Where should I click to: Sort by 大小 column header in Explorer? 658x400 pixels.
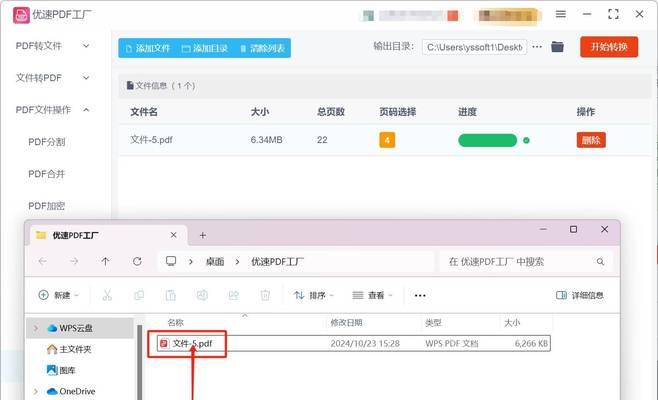[512, 323]
